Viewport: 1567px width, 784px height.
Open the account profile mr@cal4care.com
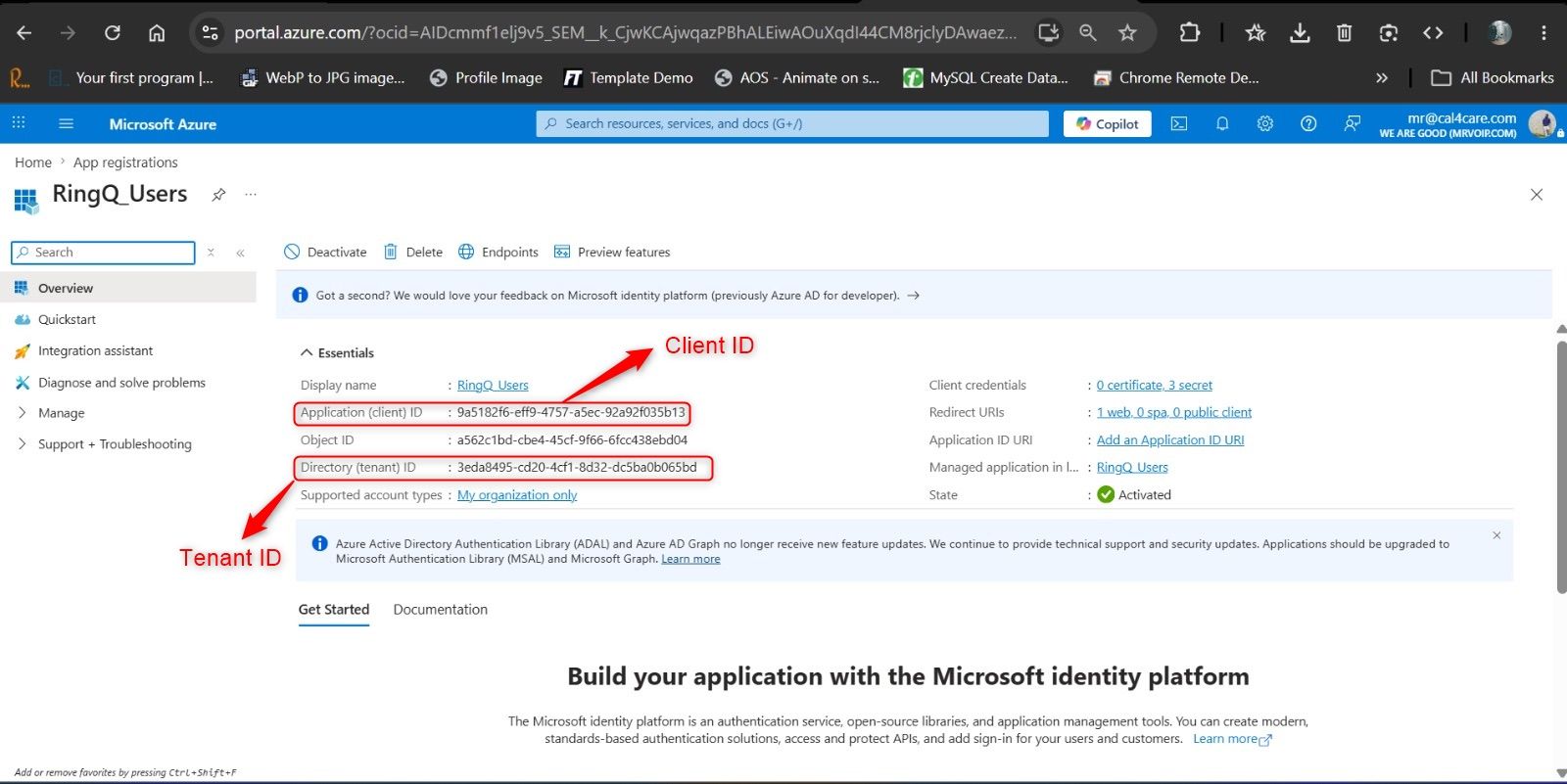pyautogui.click(x=1469, y=124)
